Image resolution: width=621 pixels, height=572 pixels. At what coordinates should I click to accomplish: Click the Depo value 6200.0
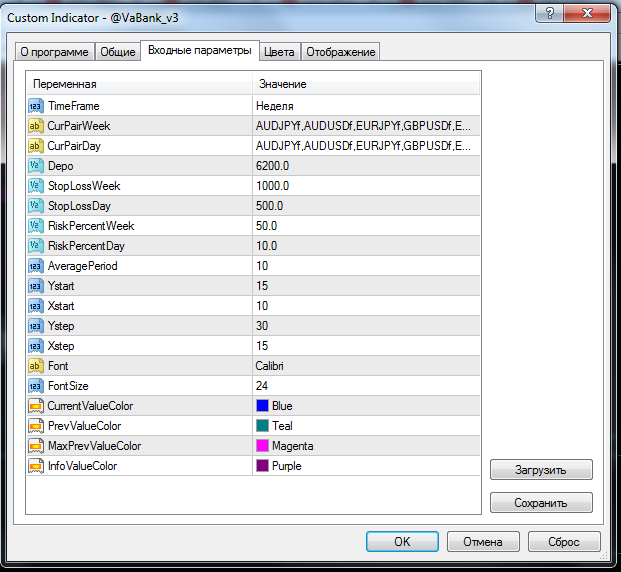pyautogui.click(x=272, y=166)
